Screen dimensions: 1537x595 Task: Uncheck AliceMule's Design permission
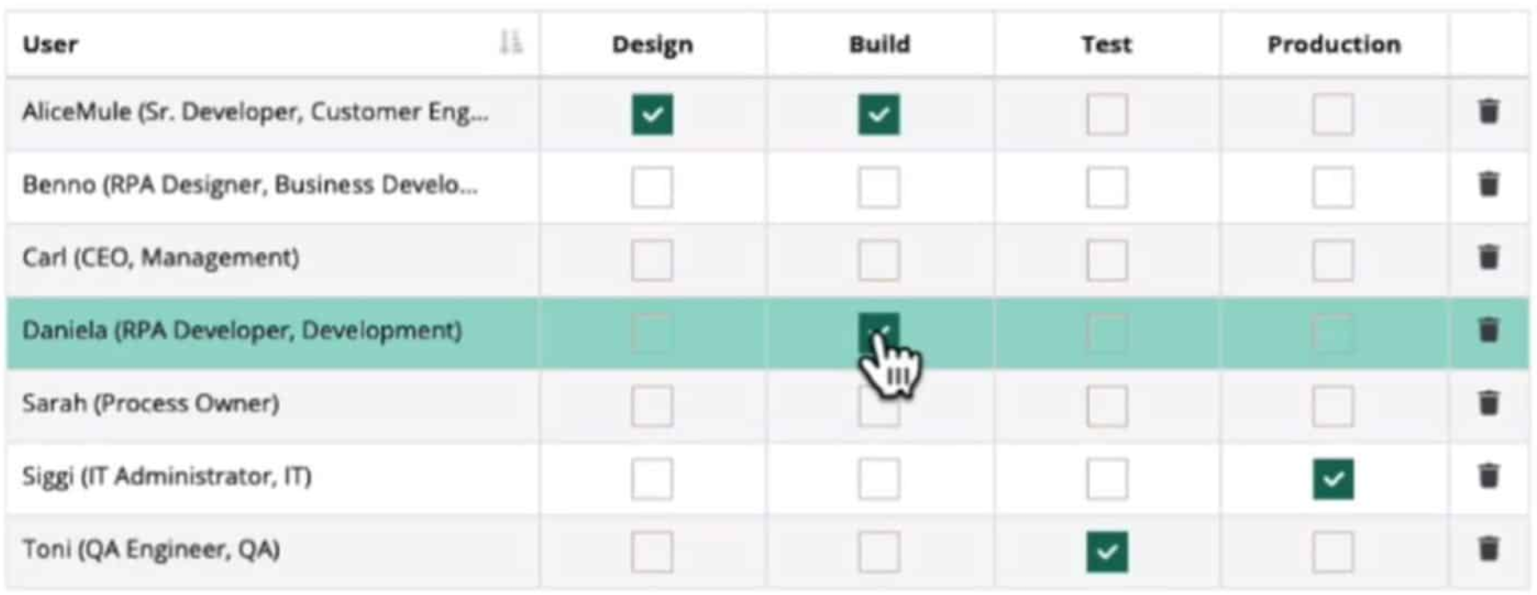[x=651, y=115]
